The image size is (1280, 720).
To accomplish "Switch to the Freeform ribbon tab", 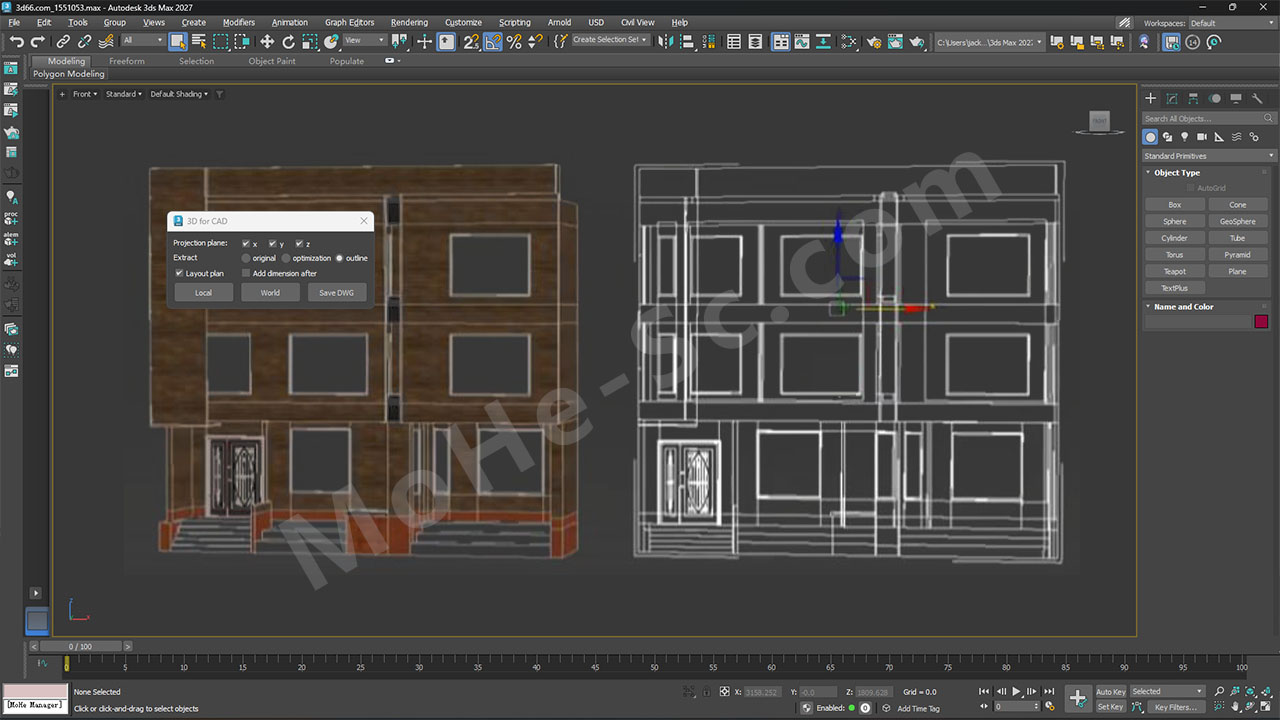I will (x=127, y=61).
